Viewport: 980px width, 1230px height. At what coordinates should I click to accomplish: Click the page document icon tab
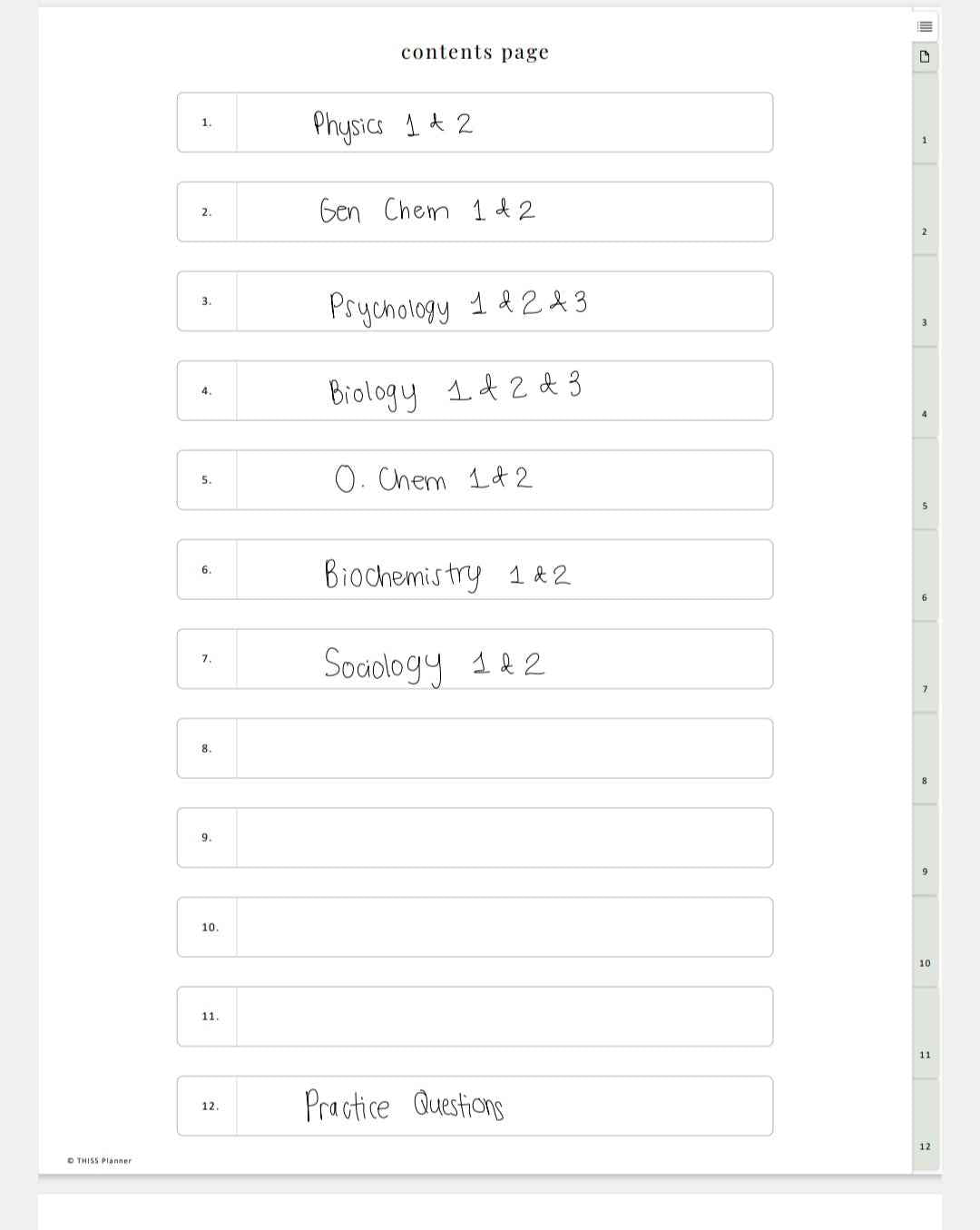pyautogui.click(x=924, y=57)
